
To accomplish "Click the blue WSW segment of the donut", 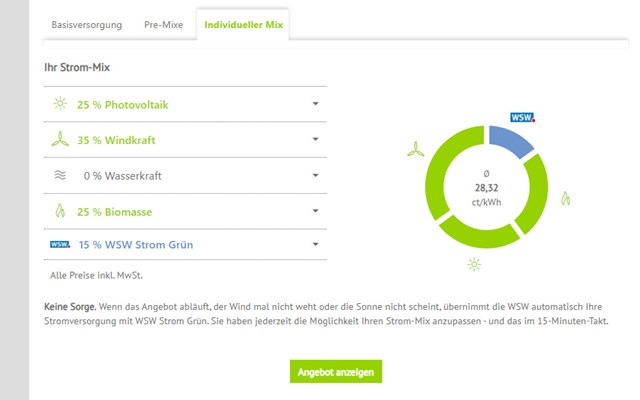I will click(510, 140).
